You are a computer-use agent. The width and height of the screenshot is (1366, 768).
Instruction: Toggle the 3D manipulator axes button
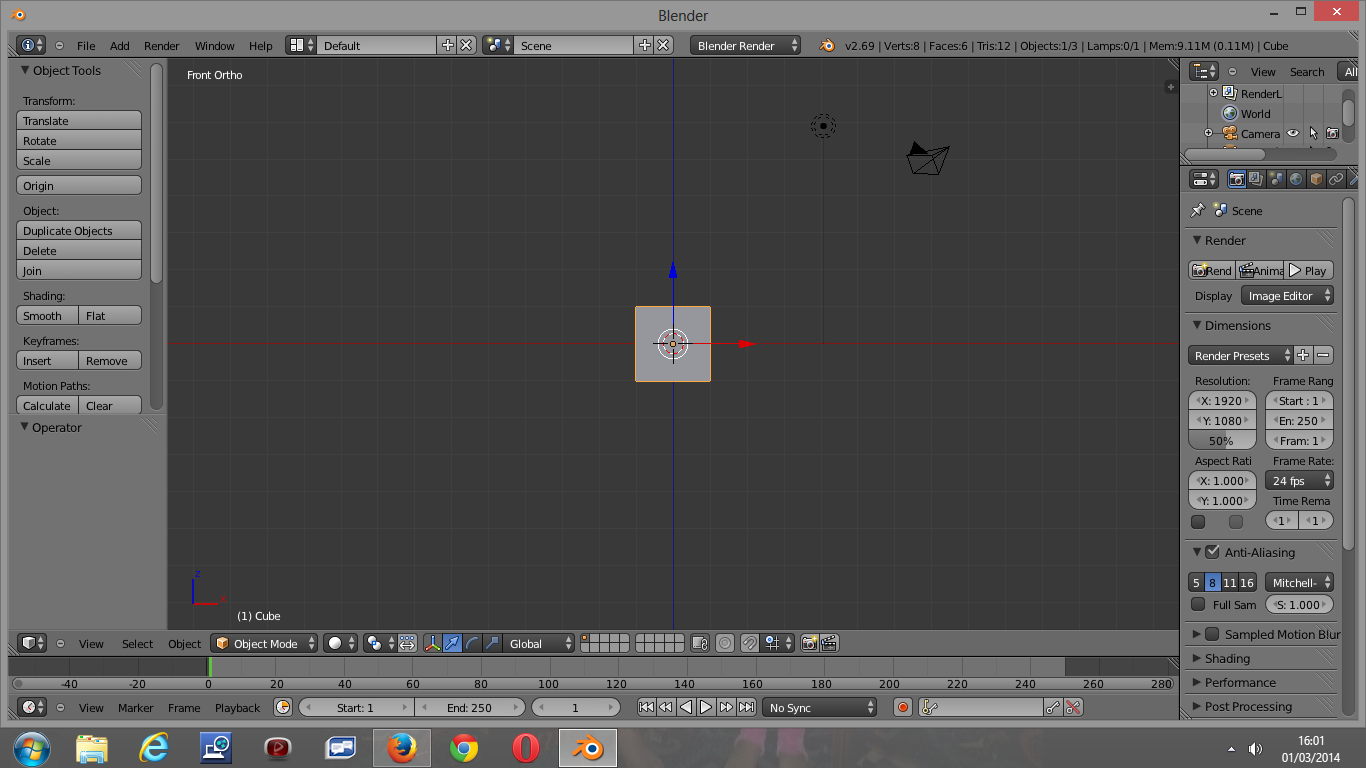coord(432,643)
